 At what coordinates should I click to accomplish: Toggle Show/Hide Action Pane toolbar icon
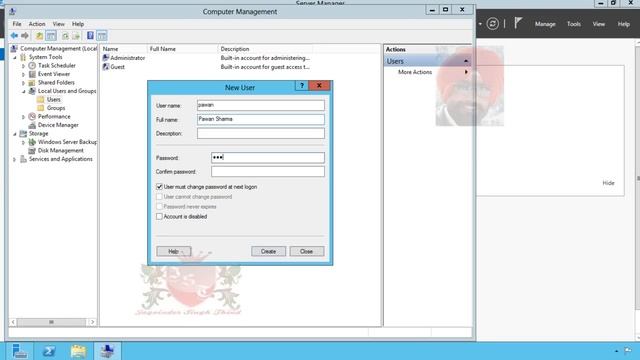coord(102,36)
